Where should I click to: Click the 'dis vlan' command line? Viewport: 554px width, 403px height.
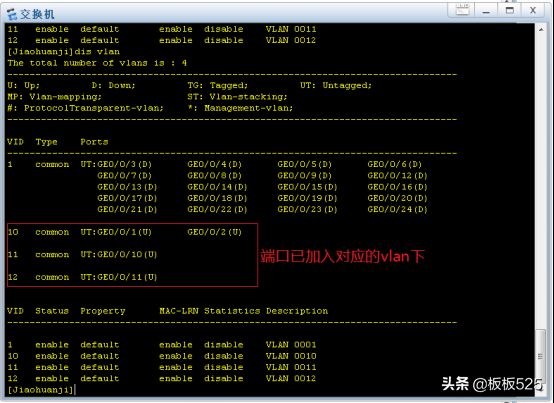[x=64, y=52]
